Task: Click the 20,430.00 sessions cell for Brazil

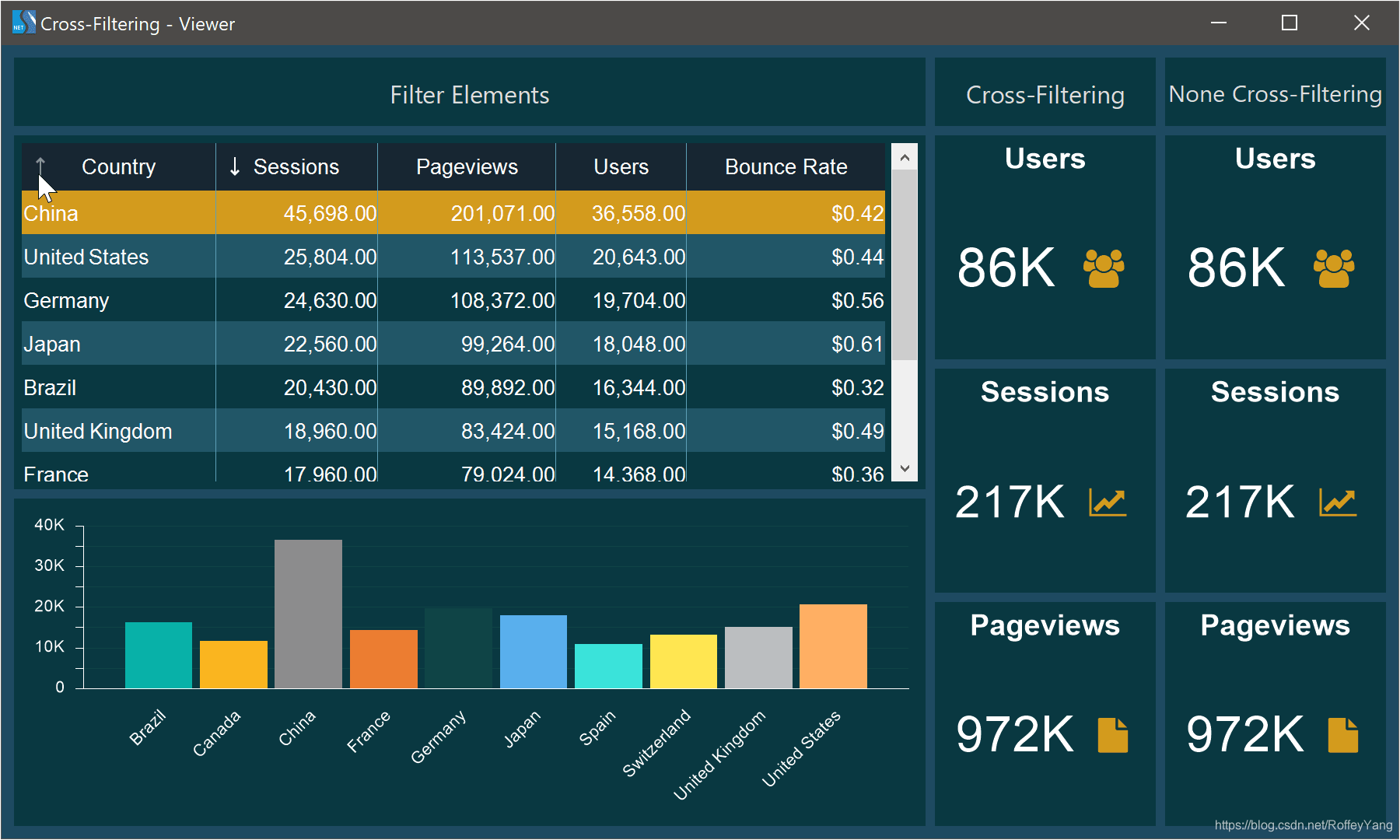Action: [x=296, y=387]
